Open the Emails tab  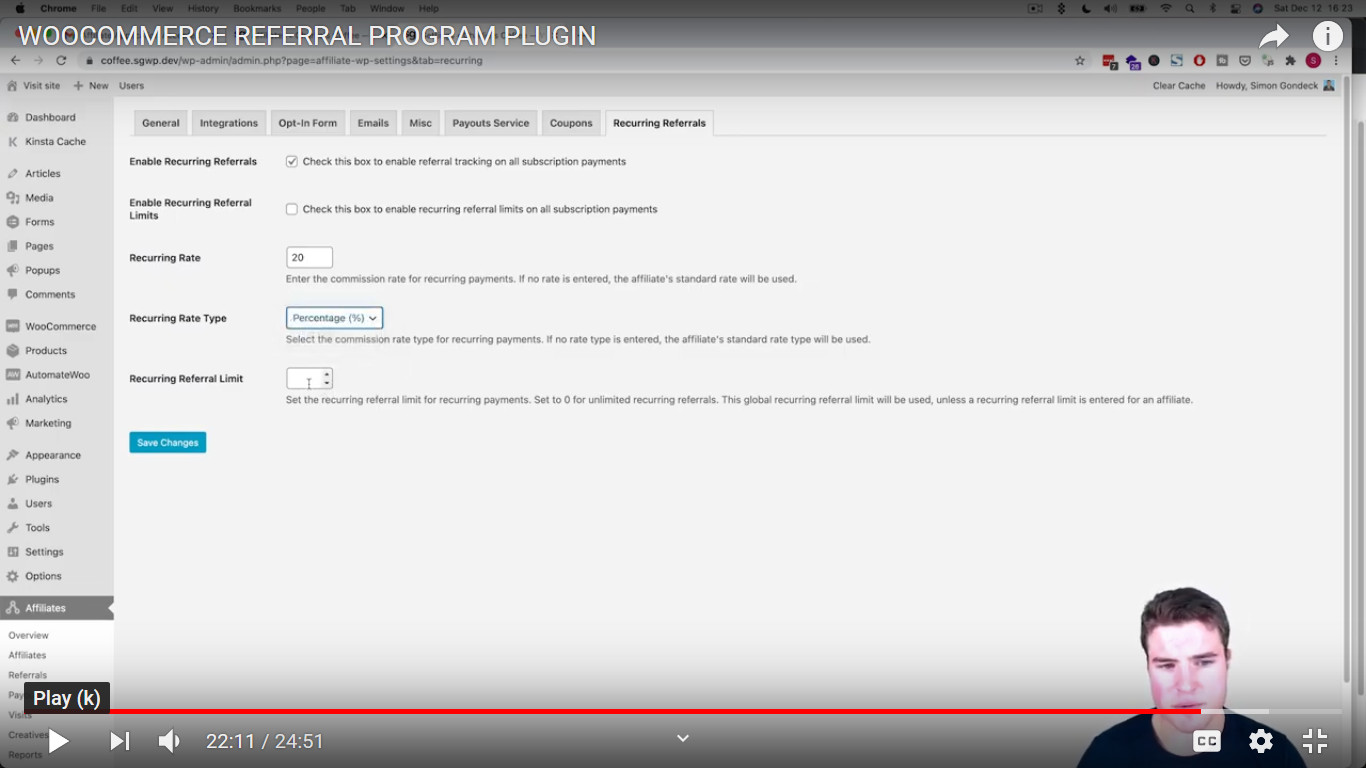(373, 123)
